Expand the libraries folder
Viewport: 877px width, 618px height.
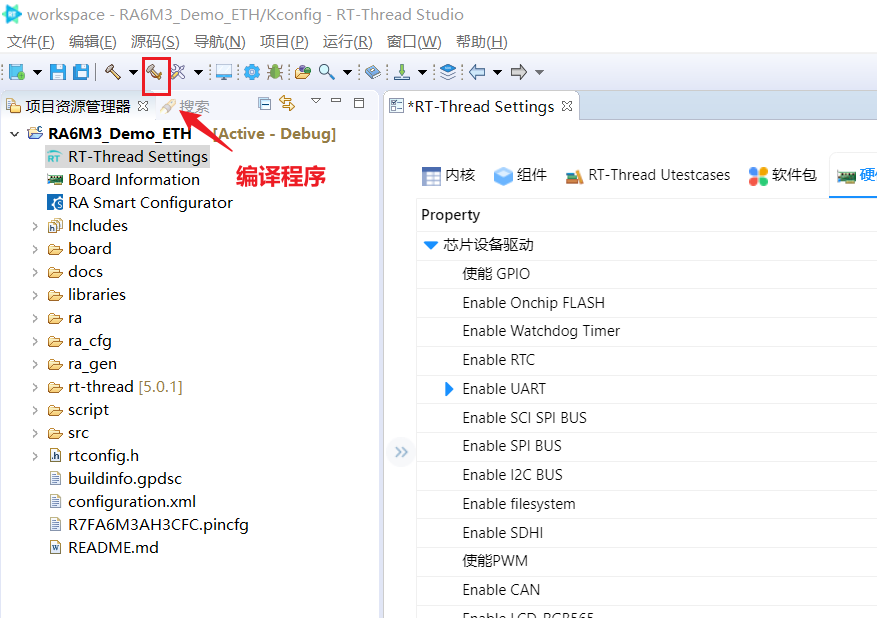coord(35,295)
